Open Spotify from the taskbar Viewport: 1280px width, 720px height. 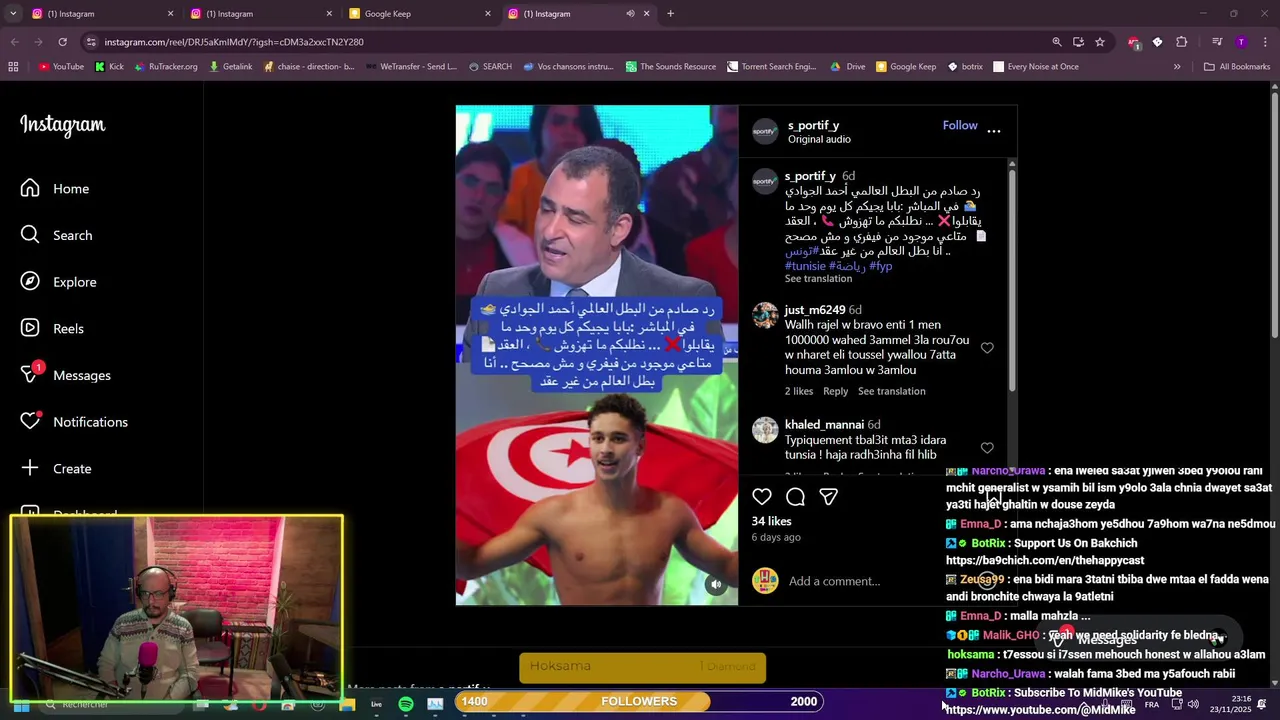click(x=406, y=704)
